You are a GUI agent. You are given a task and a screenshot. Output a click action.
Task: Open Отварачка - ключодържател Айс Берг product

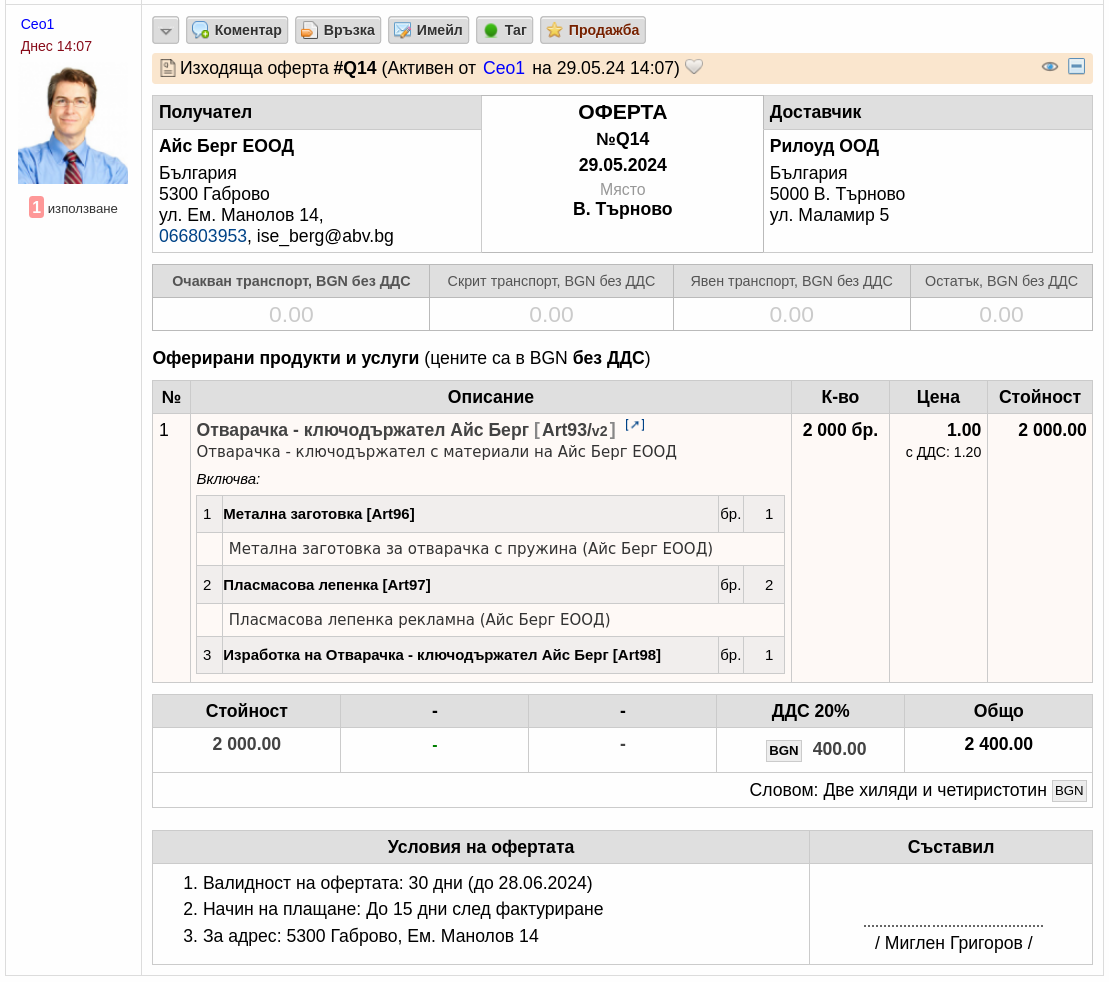[362, 430]
